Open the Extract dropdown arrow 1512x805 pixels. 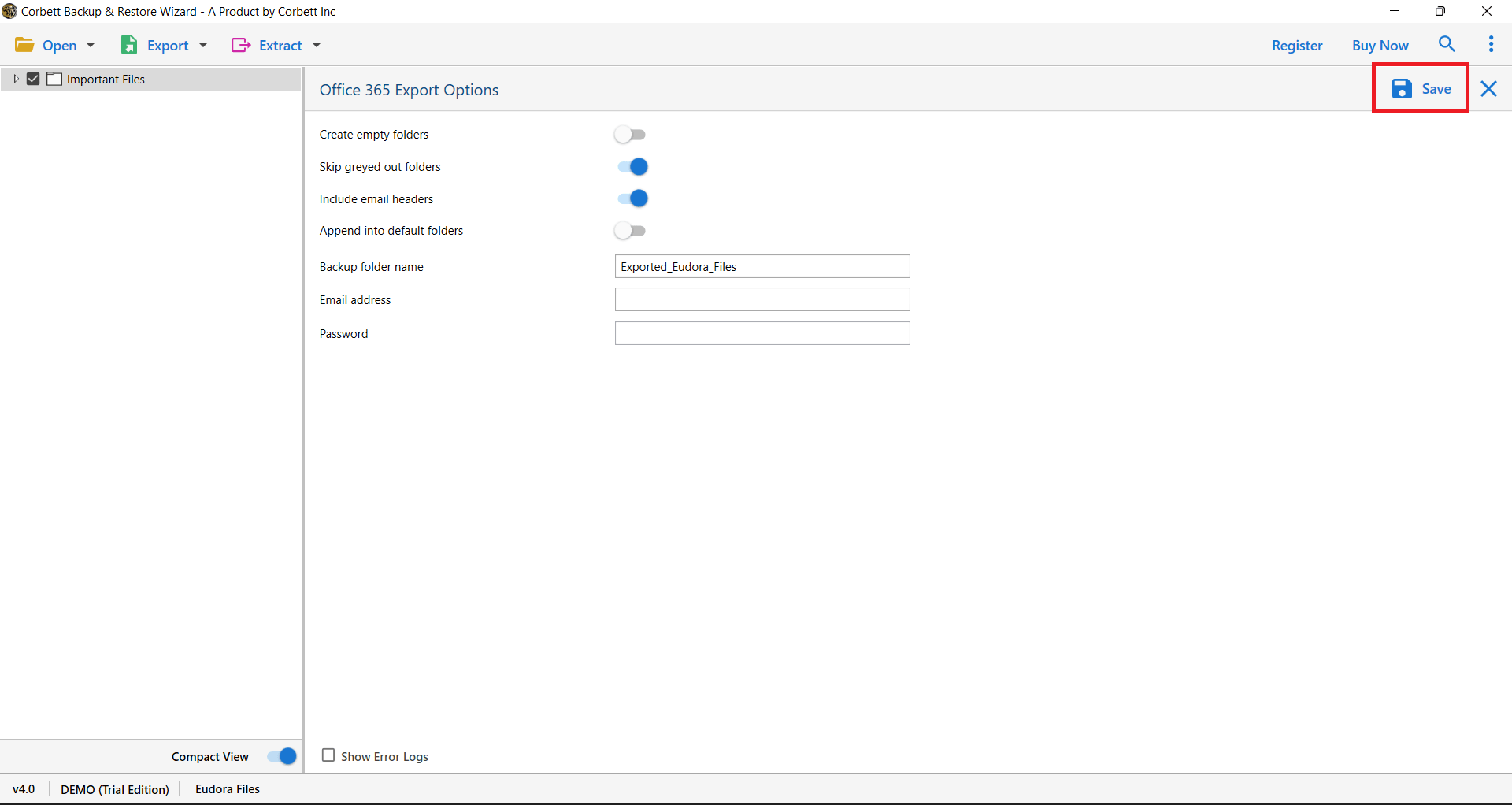click(x=317, y=45)
